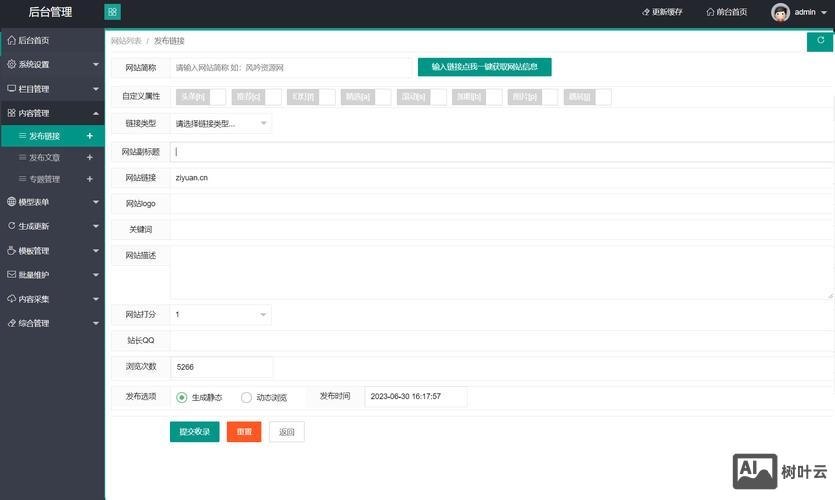Click the green refresh icon button
This screenshot has height=500, width=835.
coord(820,41)
